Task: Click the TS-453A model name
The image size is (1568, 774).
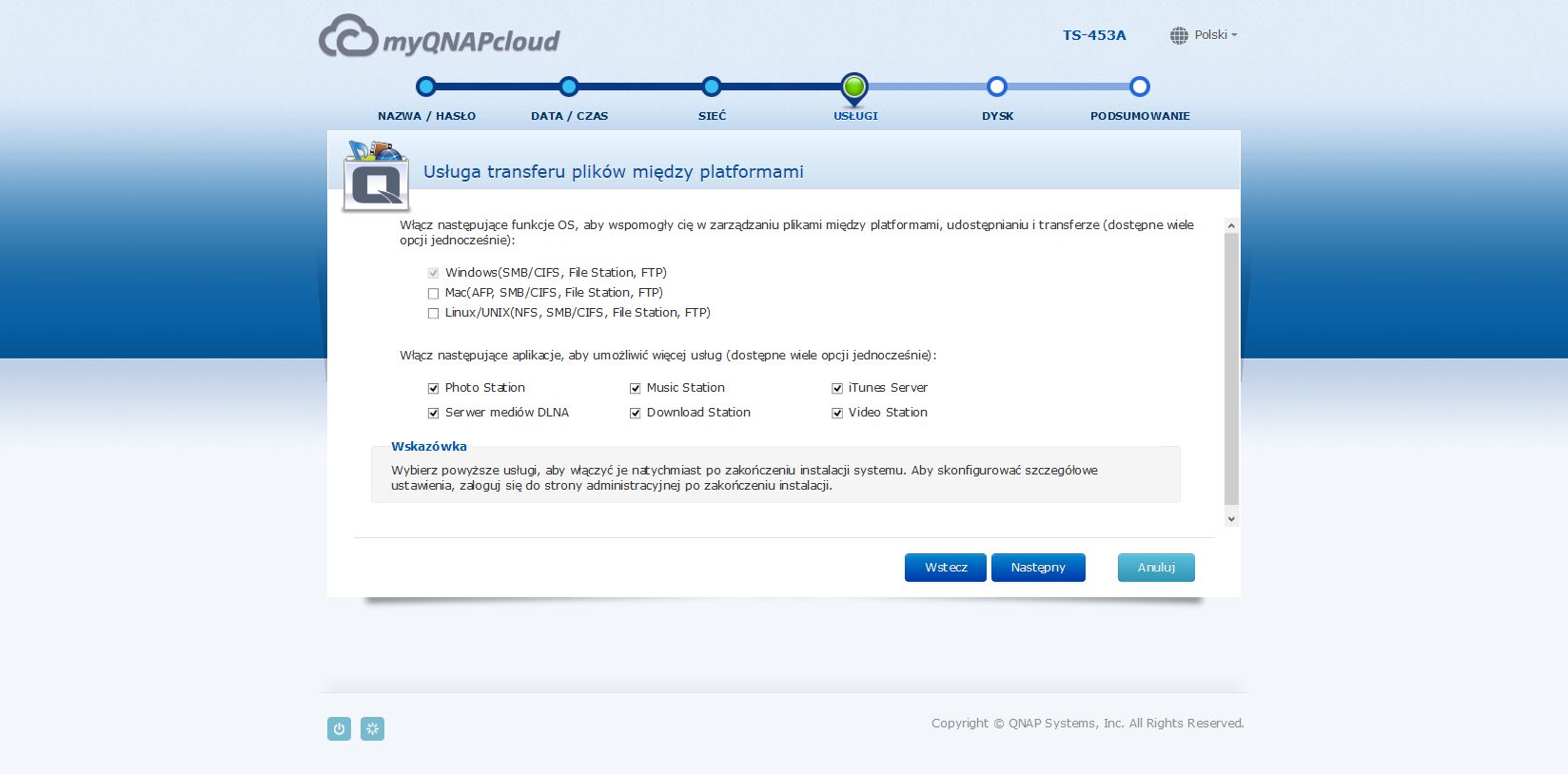Action: 1094,35
